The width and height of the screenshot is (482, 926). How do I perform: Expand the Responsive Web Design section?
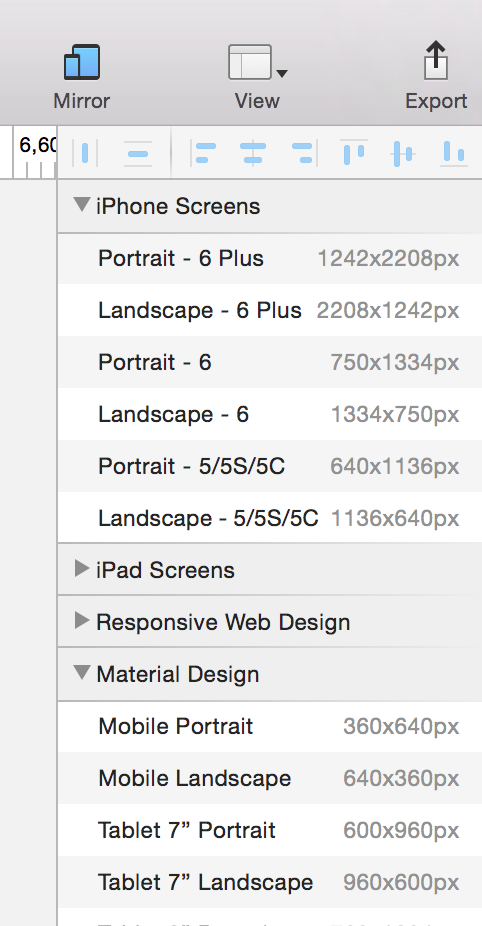[x=82, y=620]
